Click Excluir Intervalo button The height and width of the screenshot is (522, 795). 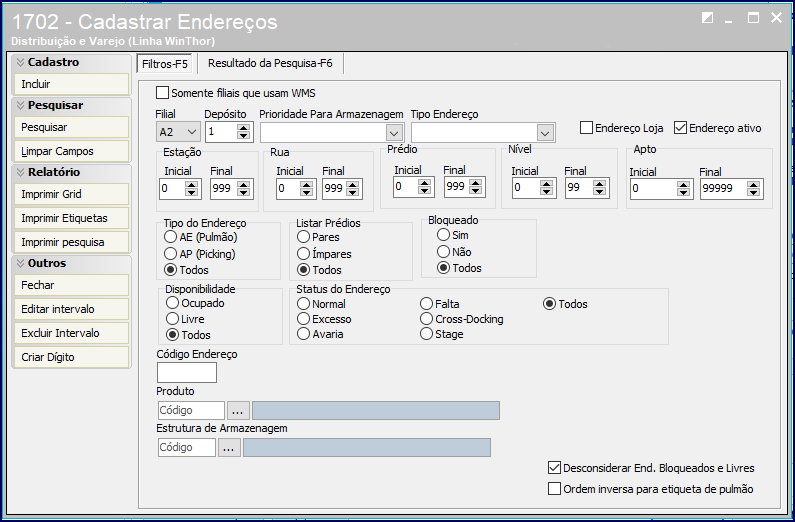[71, 333]
